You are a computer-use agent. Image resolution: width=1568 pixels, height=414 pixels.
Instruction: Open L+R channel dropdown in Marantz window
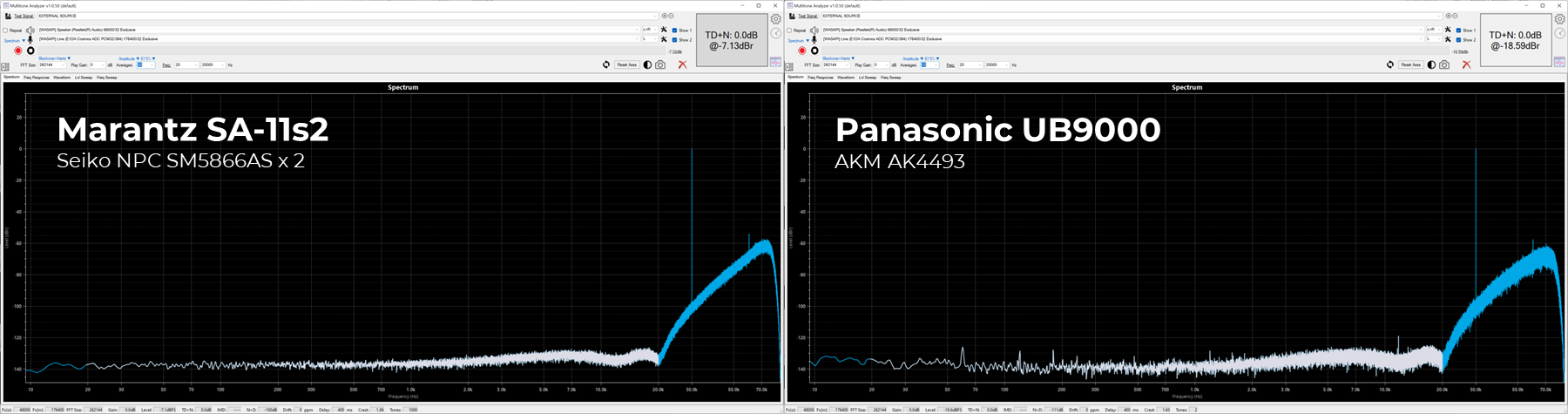[650, 30]
